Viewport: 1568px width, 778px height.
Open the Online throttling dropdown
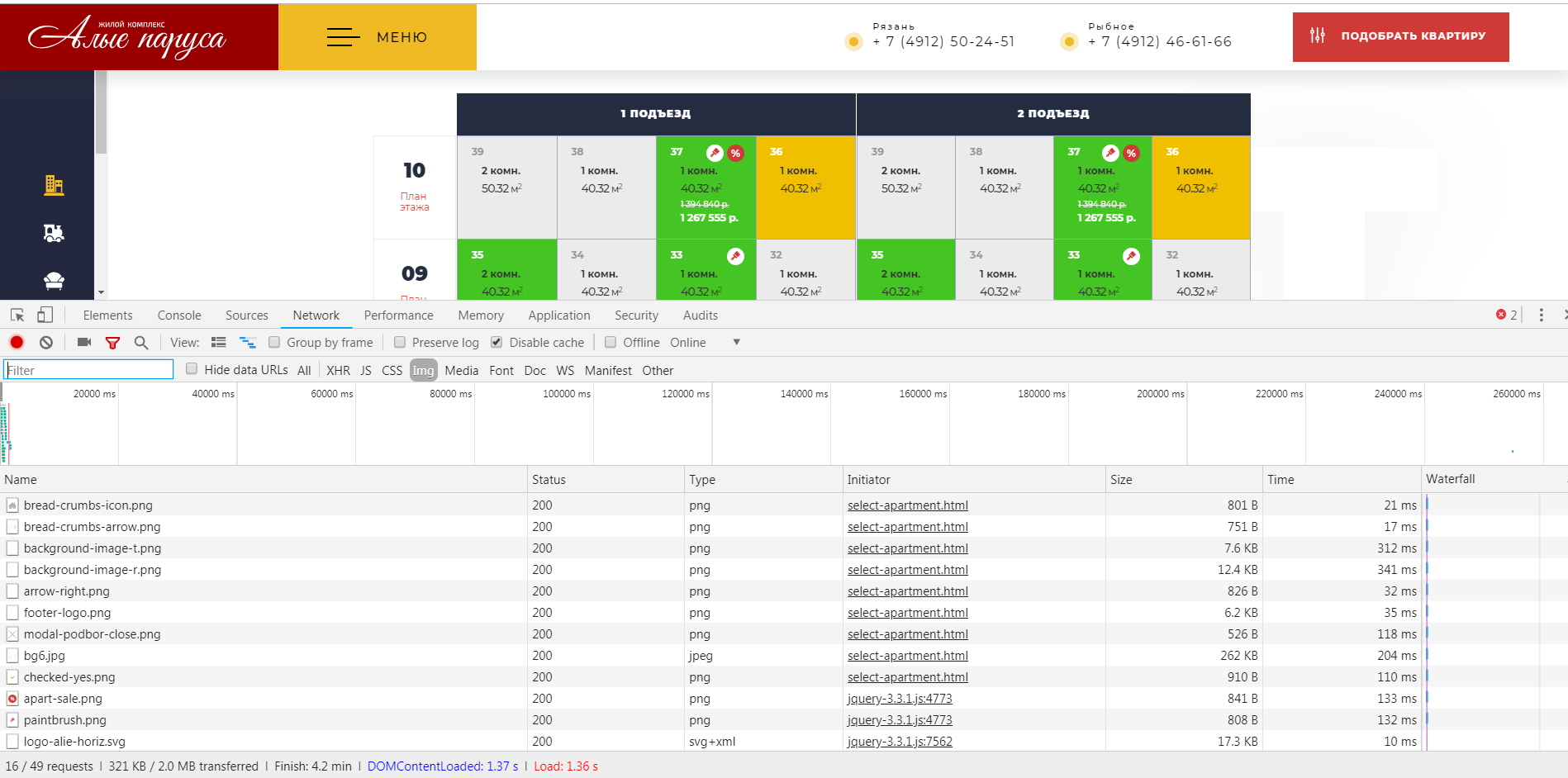click(x=705, y=342)
